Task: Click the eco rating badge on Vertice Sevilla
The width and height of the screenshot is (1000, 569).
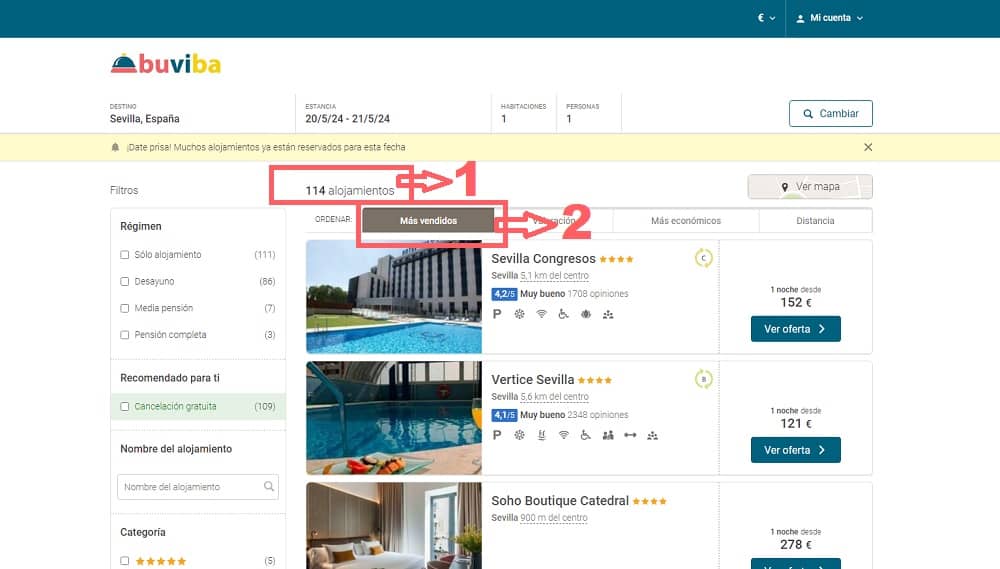Action: point(703,379)
